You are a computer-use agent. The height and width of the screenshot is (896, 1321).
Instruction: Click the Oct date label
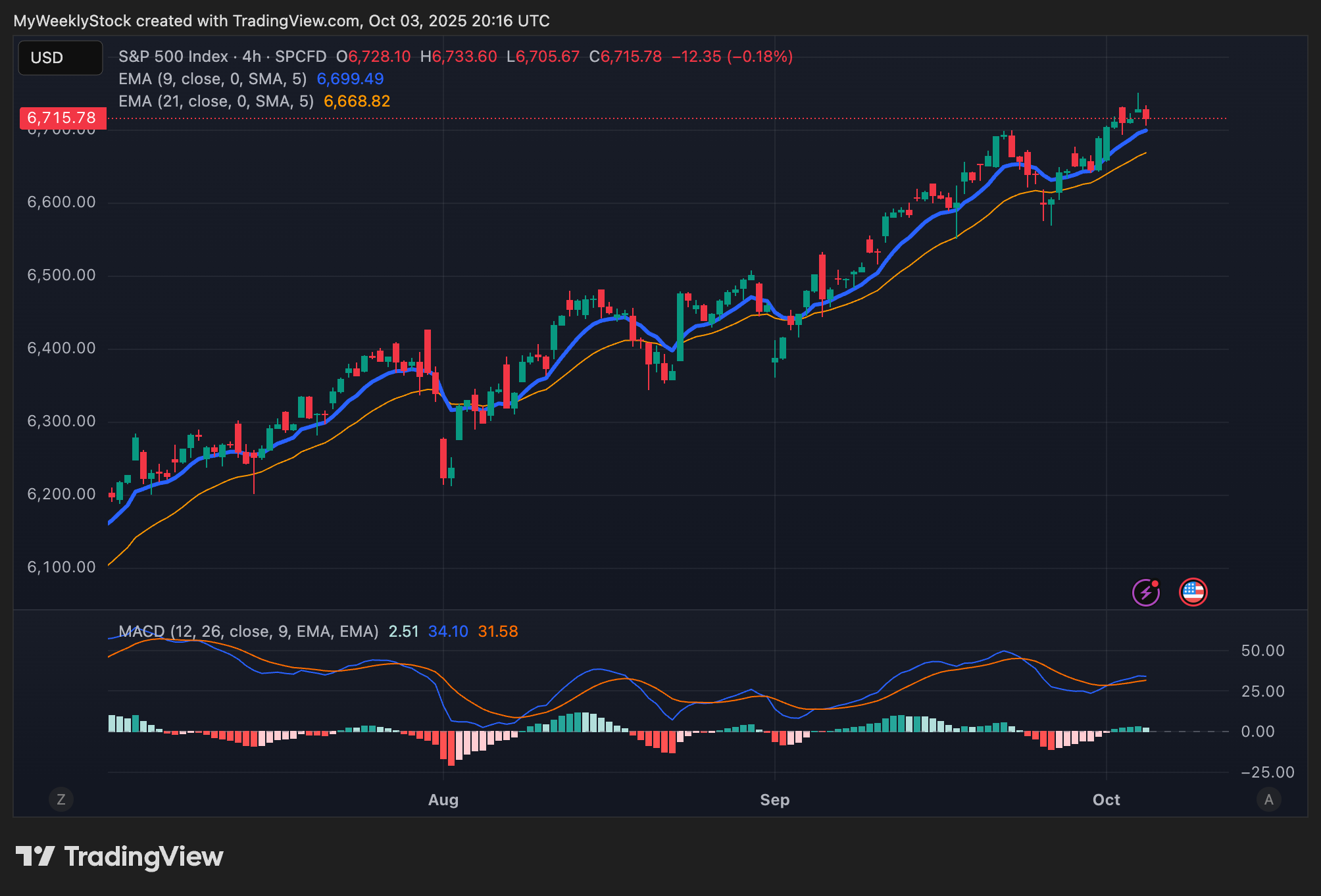(1106, 800)
